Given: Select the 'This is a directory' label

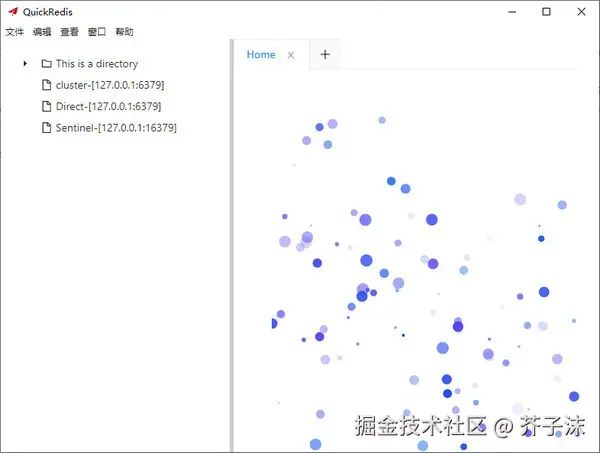Looking at the screenshot, I should tap(96, 64).
